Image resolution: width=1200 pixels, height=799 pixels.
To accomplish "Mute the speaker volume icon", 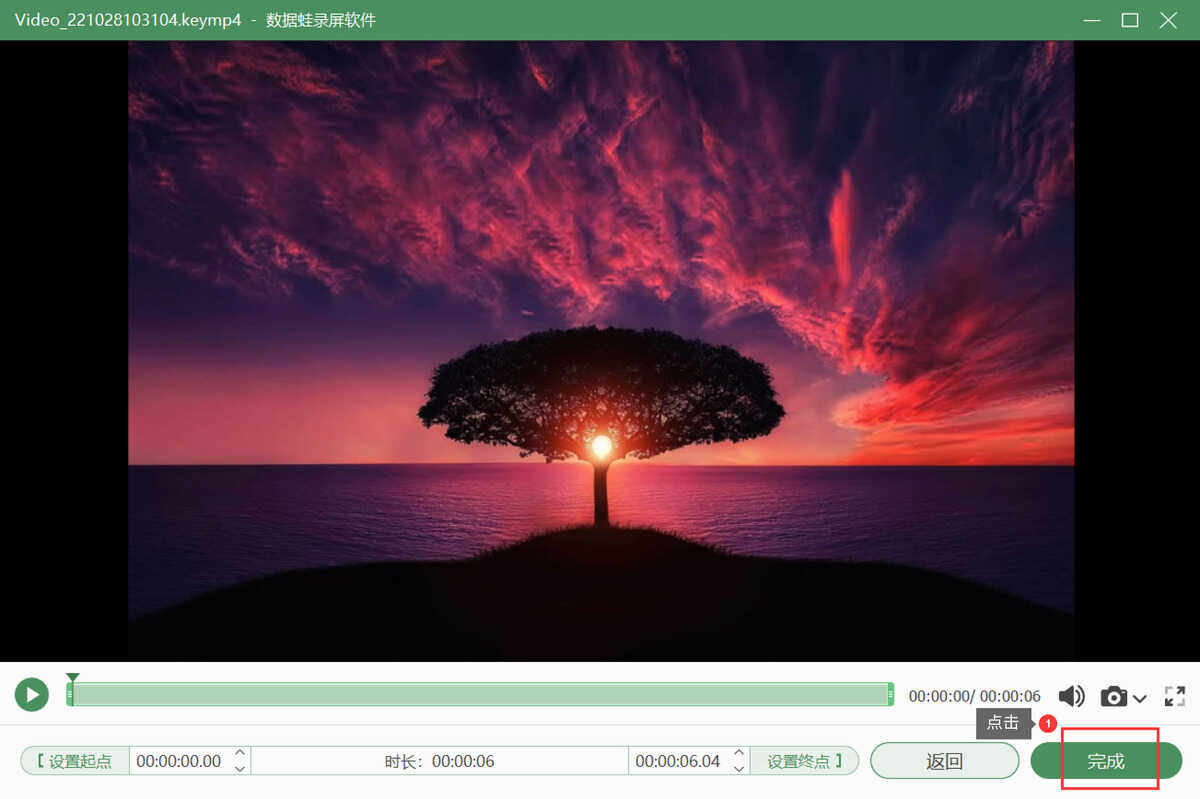I will tap(1072, 696).
